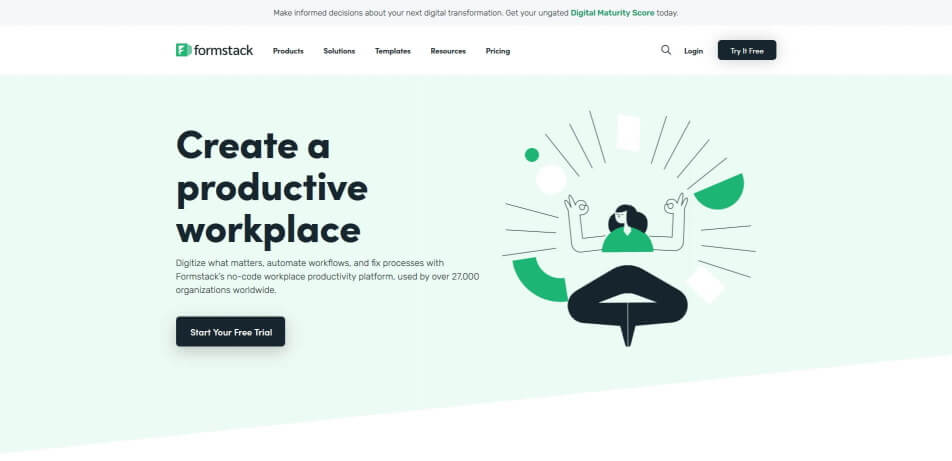This screenshot has height=461, width=952.
Task: Click the Login link
Action: click(x=693, y=51)
